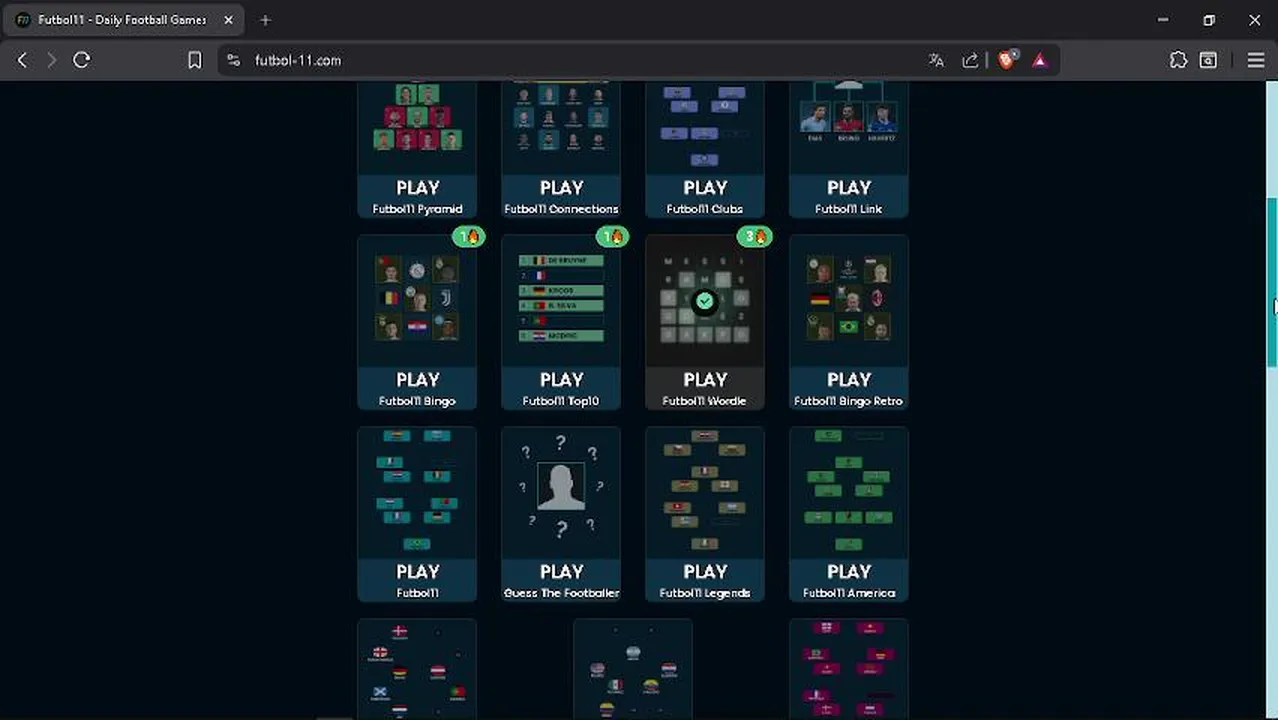This screenshot has height=720, width=1278.
Task: Open the bottom-middle flags formation game card
Action: [x=633, y=669]
